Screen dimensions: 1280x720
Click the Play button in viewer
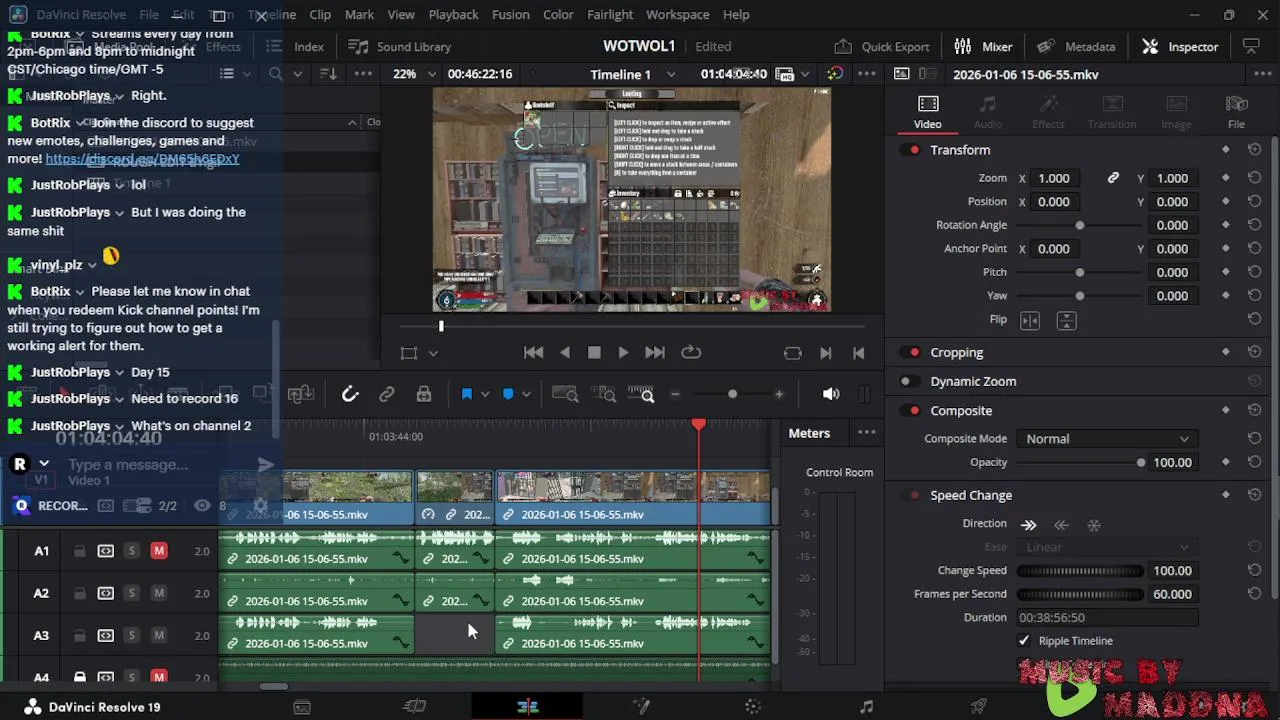pos(623,352)
